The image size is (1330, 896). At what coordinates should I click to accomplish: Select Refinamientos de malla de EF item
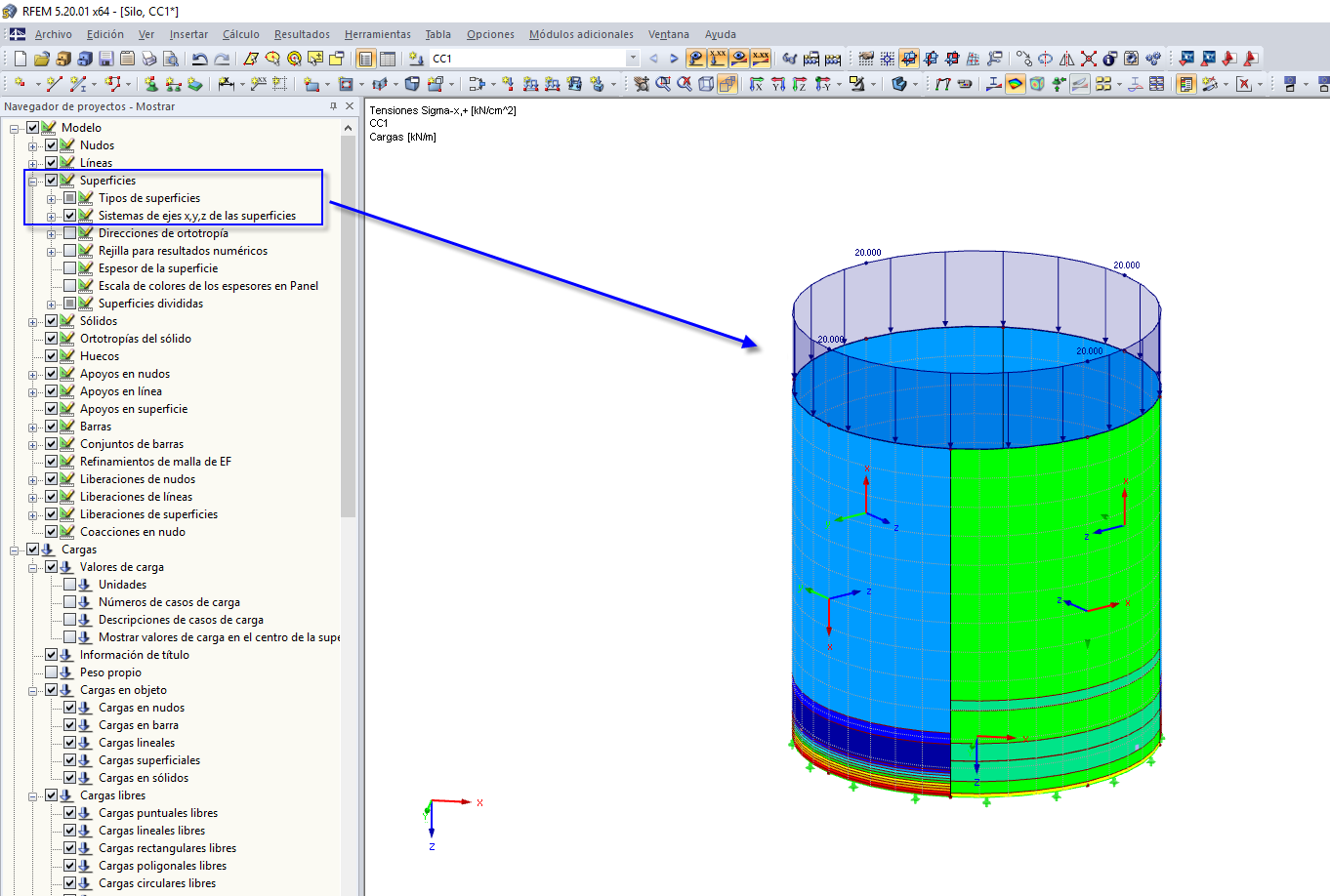[155, 462]
